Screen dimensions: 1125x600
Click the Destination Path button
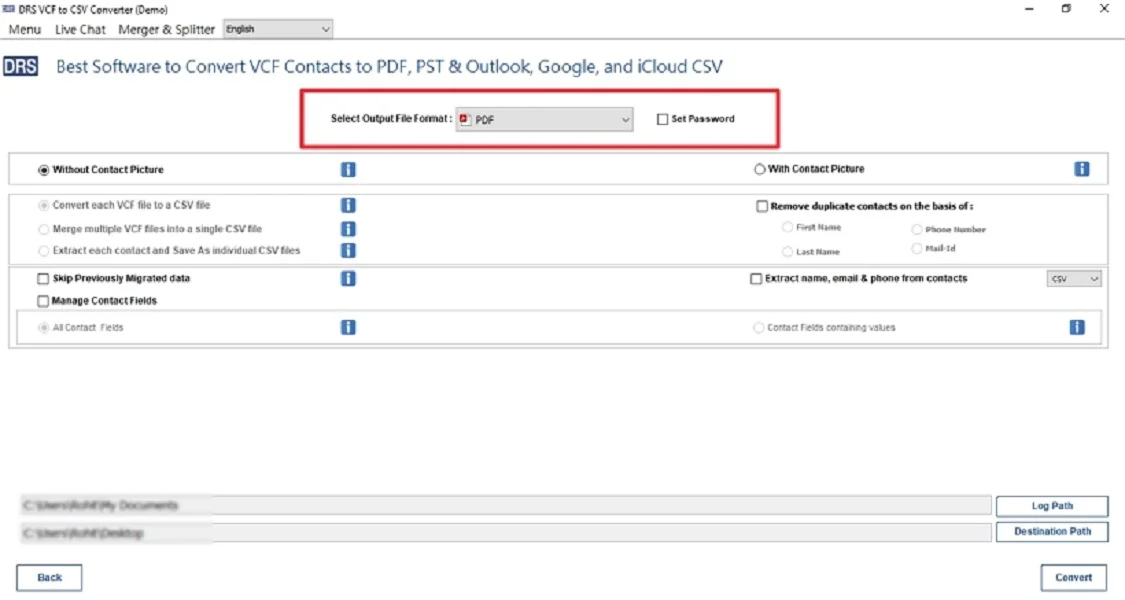pos(1052,532)
